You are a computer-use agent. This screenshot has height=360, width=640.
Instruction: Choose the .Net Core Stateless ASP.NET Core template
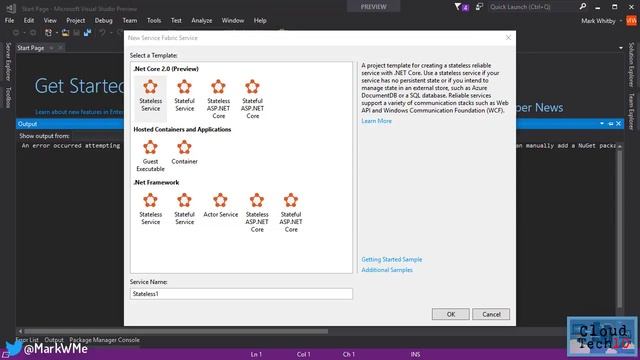[x=218, y=99]
